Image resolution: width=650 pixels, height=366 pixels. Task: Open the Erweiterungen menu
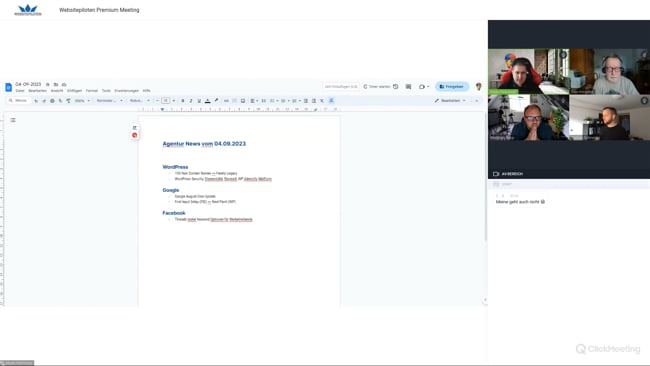tap(126, 90)
